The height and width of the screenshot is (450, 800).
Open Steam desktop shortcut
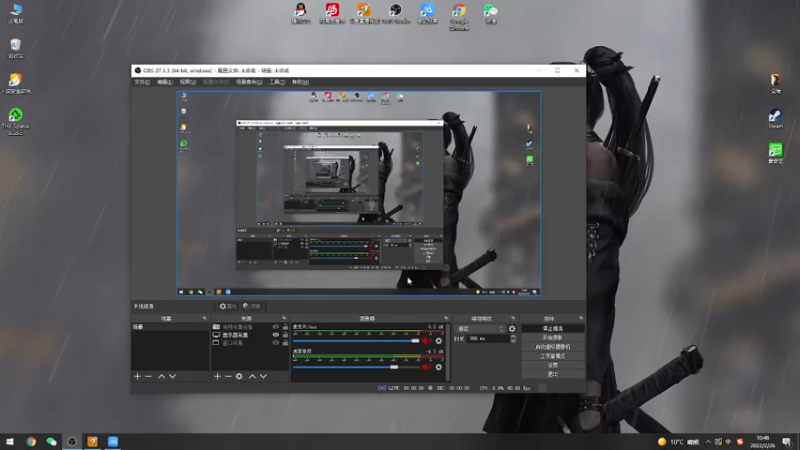776,119
